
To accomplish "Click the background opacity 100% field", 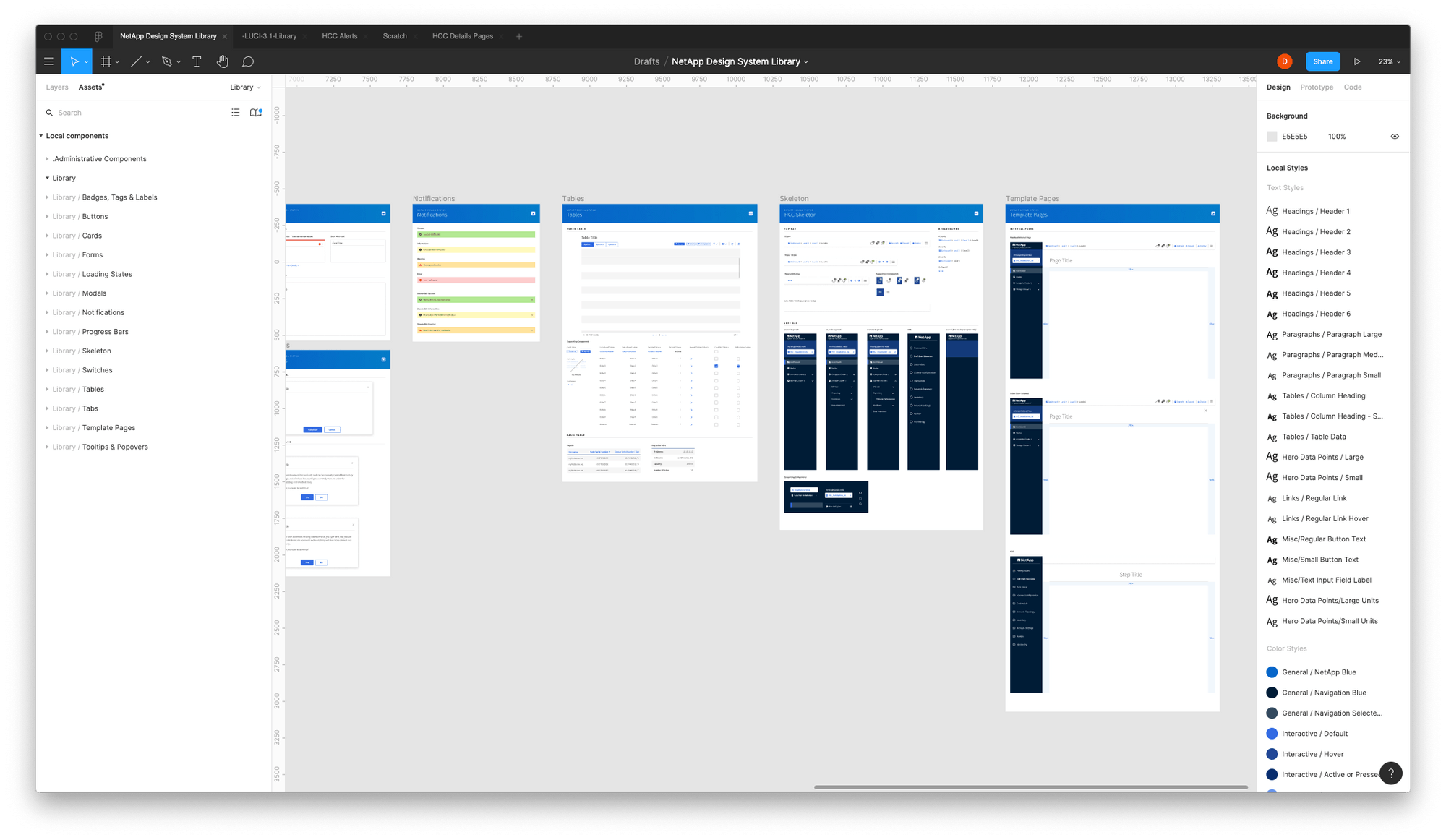I will click(x=1337, y=137).
